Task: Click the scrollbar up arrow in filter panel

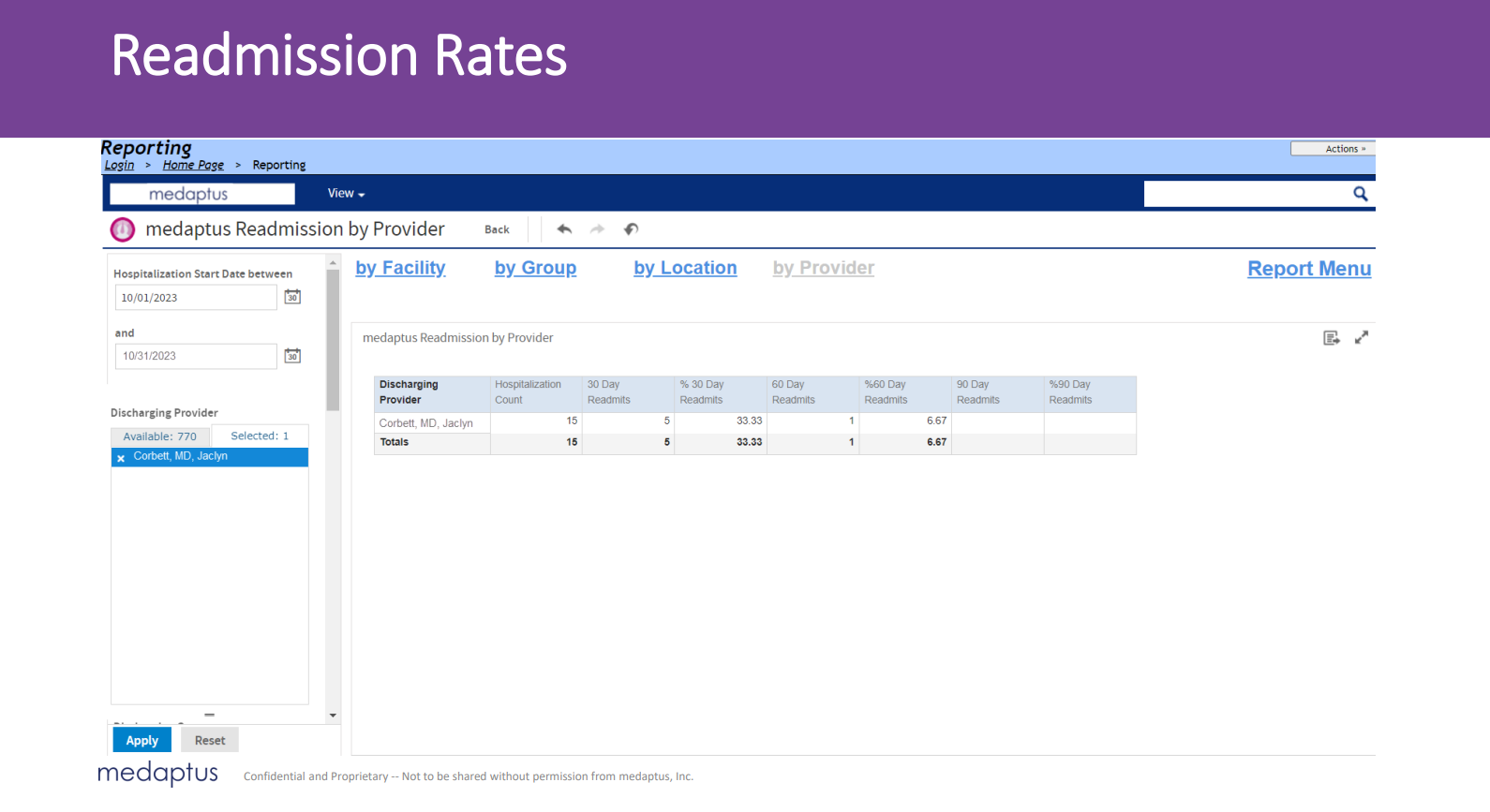Action: (x=333, y=263)
